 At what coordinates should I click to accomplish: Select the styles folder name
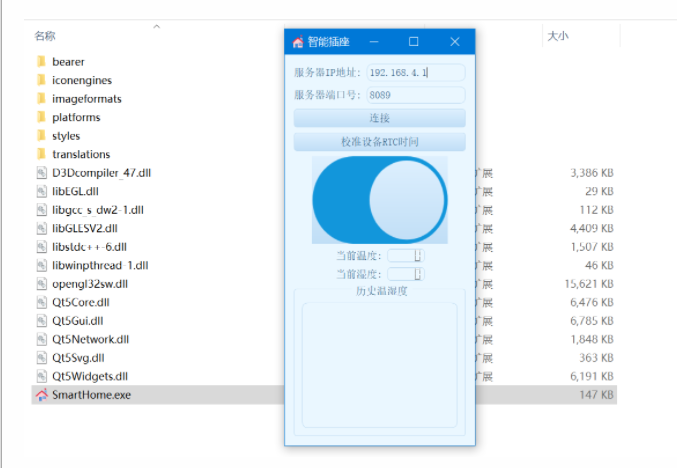click(66, 136)
